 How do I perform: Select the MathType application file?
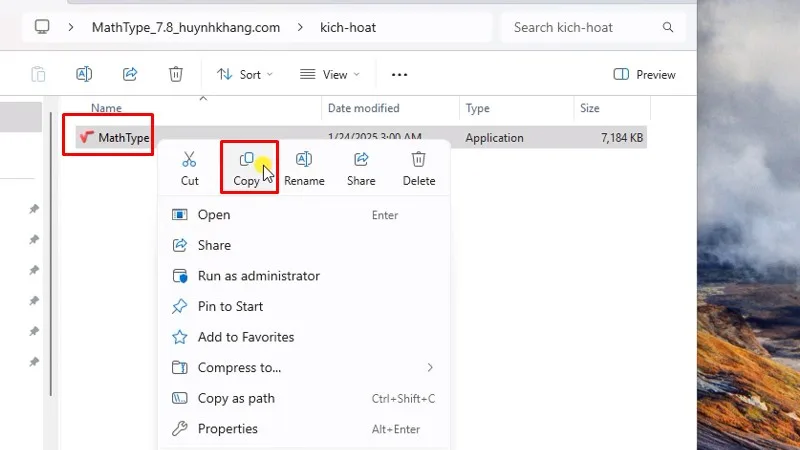pyautogui.click(x=361, y=137)
